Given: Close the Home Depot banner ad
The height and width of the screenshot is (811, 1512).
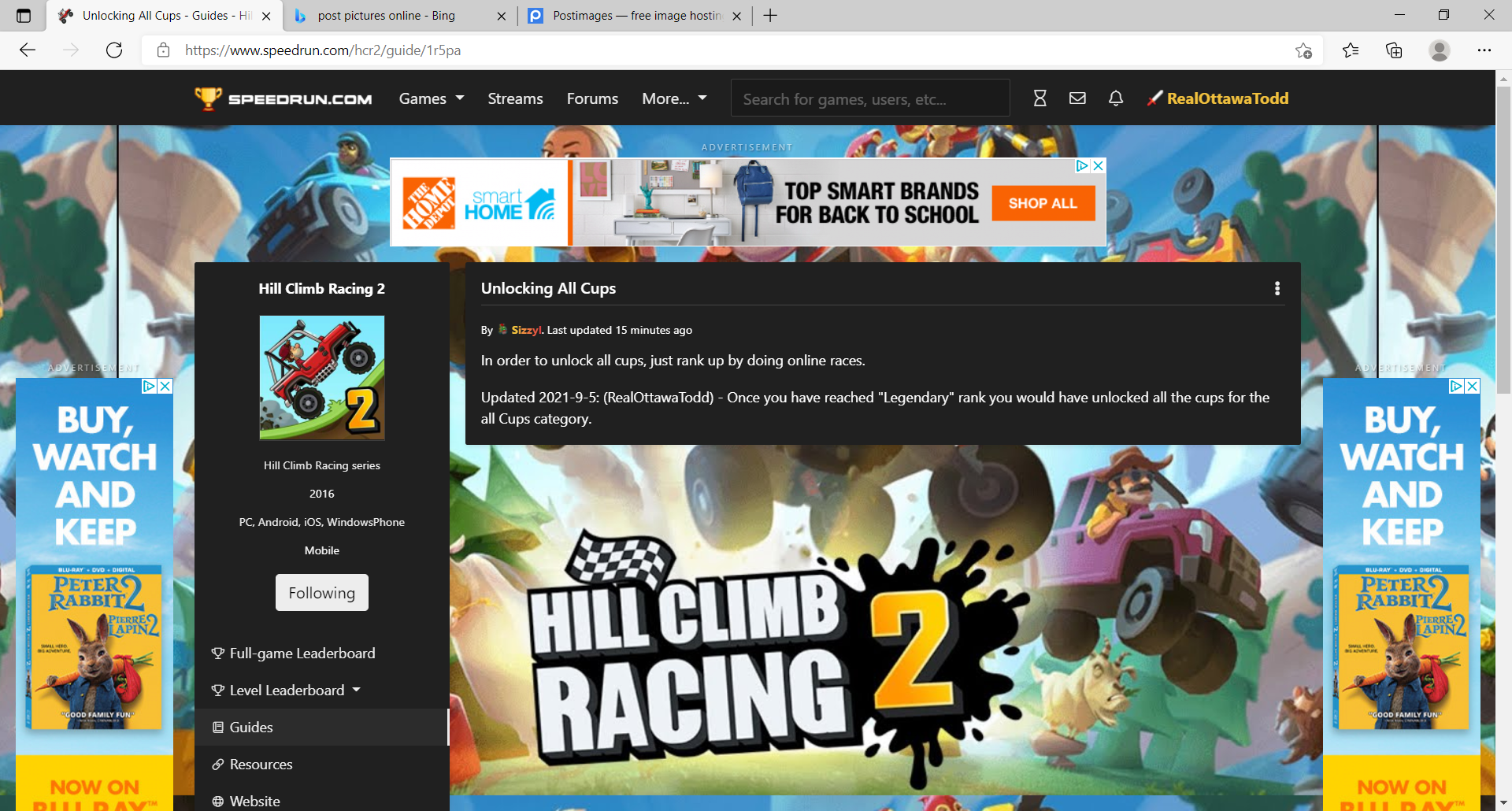Looking at the screenshot, I should [1098, 165].
